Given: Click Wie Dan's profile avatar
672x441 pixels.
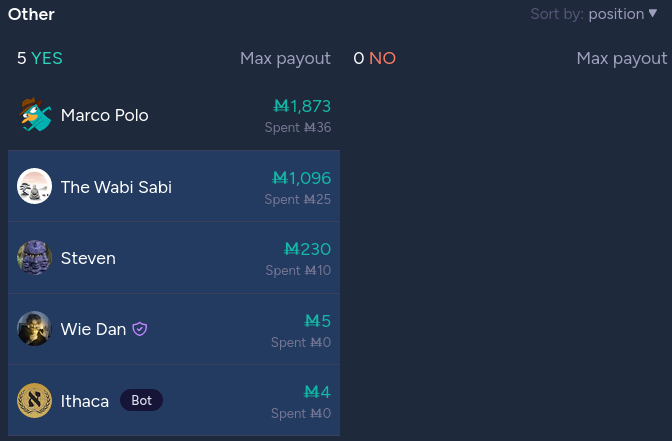Looking at the screenshot, I should (x=34, y=329).
